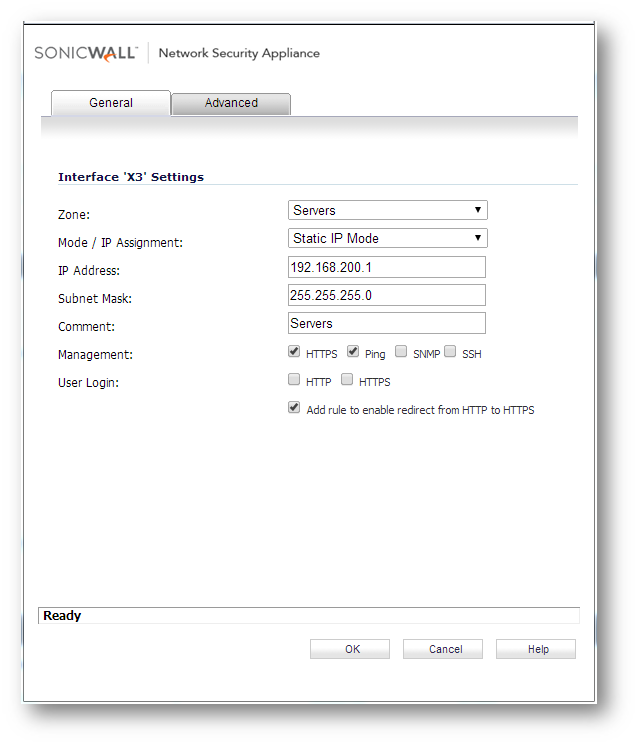Viewport: 639px width, 746px height.
Task: Select the General tab
Action: [110, 103]
